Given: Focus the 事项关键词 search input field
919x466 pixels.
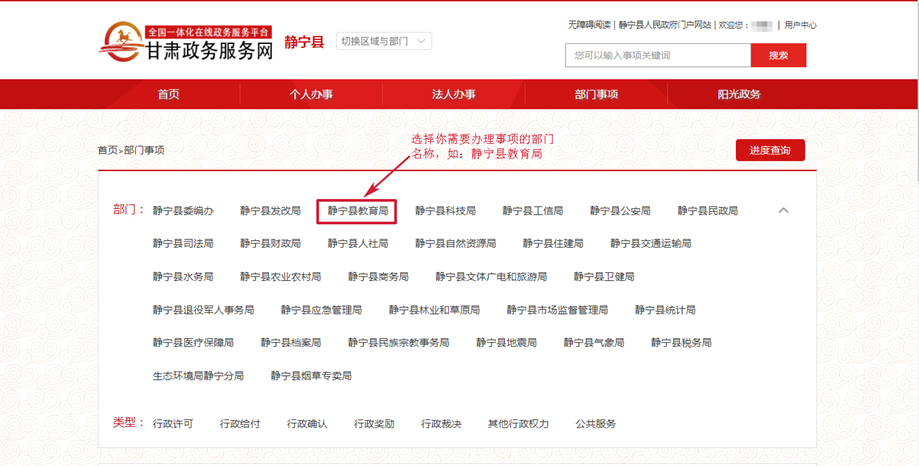Looking at the screenshot, I should pos(658,55).
